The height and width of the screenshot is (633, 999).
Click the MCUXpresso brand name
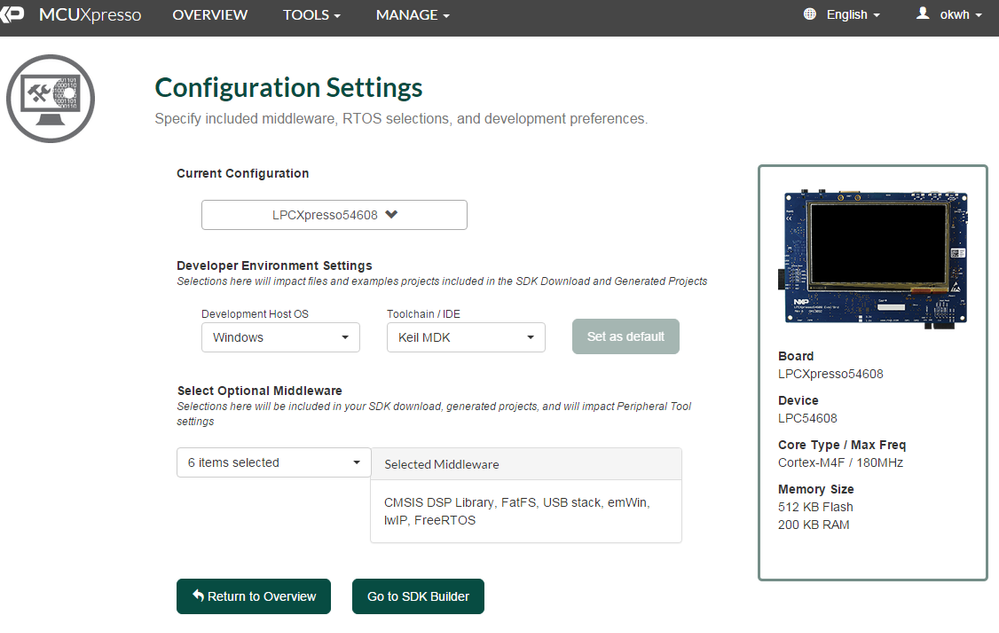coord(90,15)
